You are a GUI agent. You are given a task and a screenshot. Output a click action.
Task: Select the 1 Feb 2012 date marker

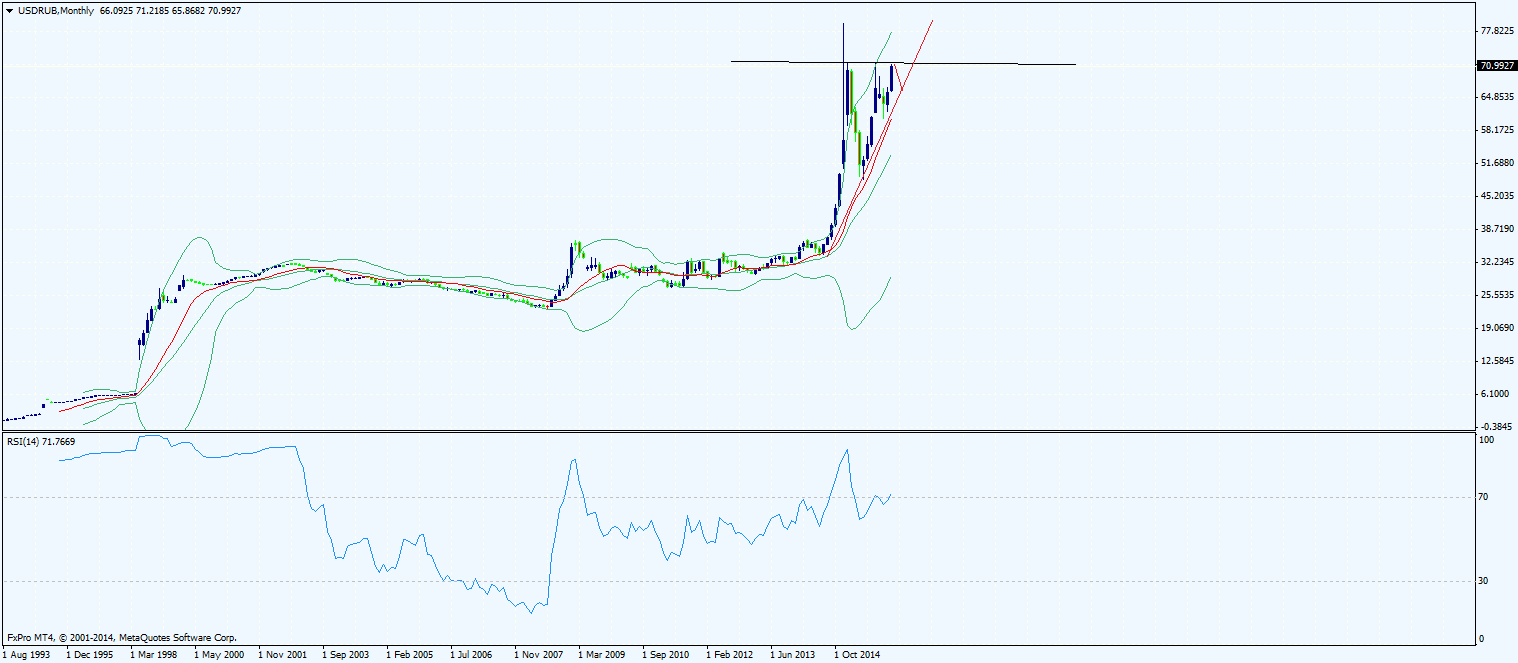point(730,655)
